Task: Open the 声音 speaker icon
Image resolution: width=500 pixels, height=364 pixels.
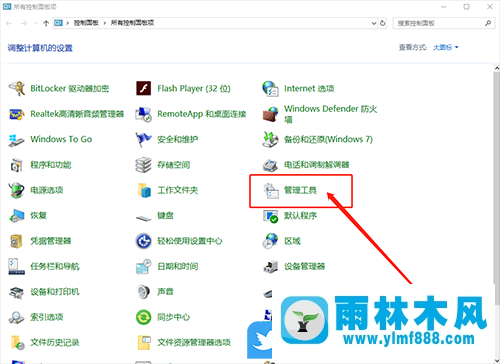Action: pos(144,292)
